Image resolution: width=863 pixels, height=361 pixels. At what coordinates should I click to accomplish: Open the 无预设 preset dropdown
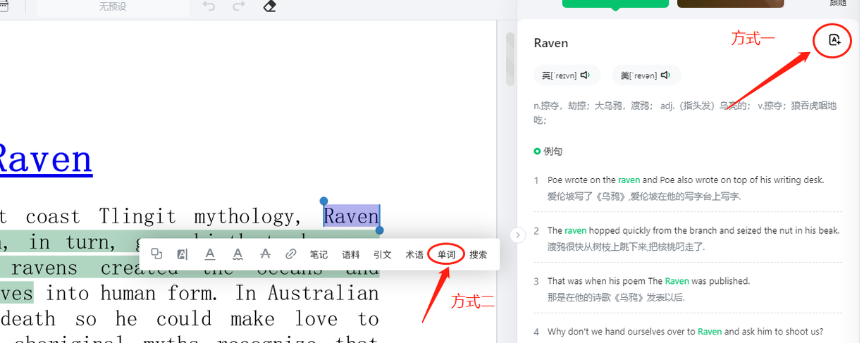pyautogui.click(x=112, y=7)
